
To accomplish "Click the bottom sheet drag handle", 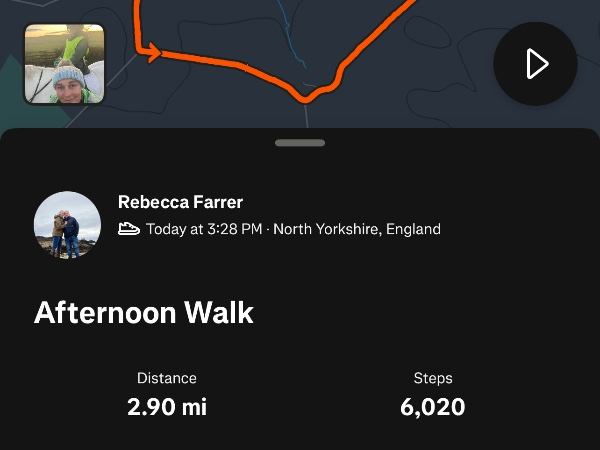I will [300, 143].
